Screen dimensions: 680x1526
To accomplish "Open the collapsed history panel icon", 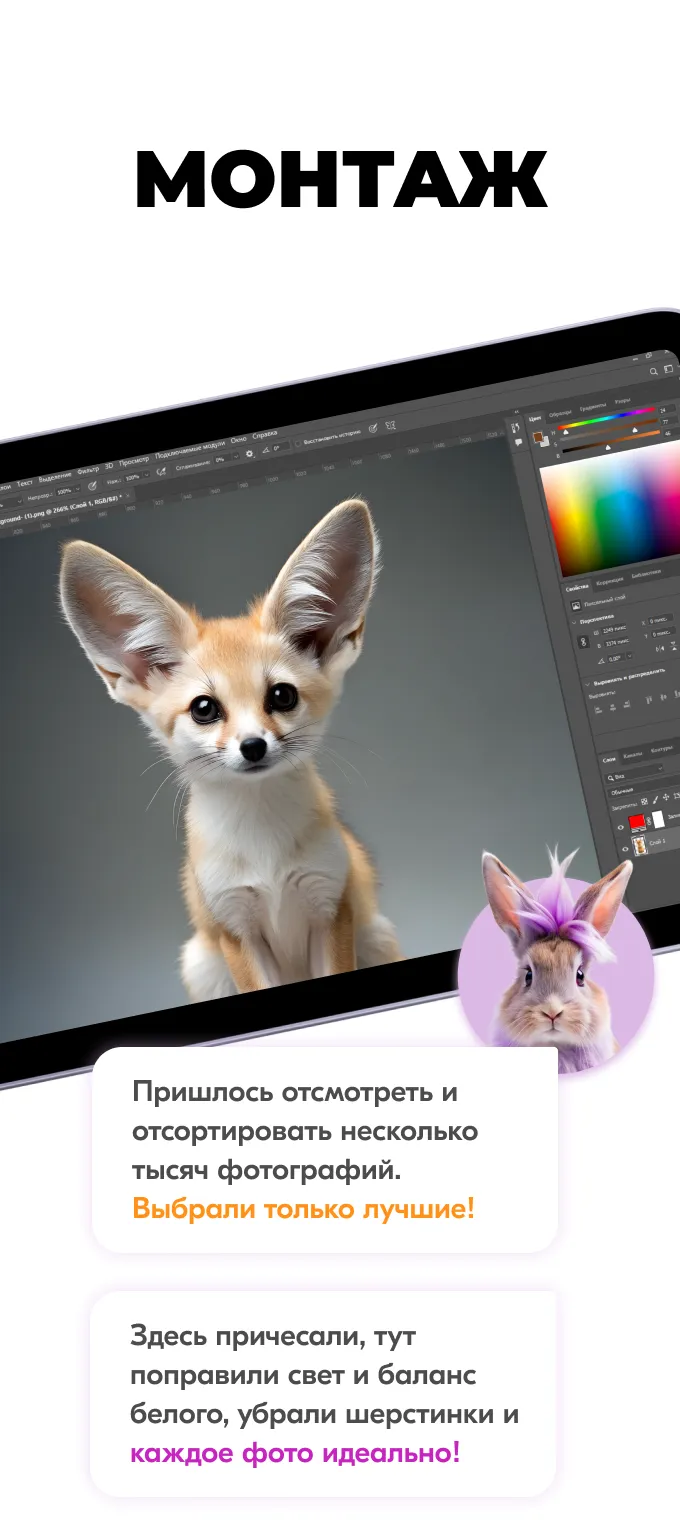I will (516, 427).
